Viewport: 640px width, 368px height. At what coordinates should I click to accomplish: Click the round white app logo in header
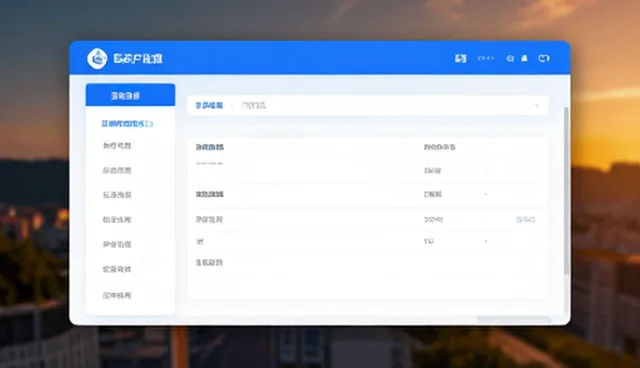(97, 59)
